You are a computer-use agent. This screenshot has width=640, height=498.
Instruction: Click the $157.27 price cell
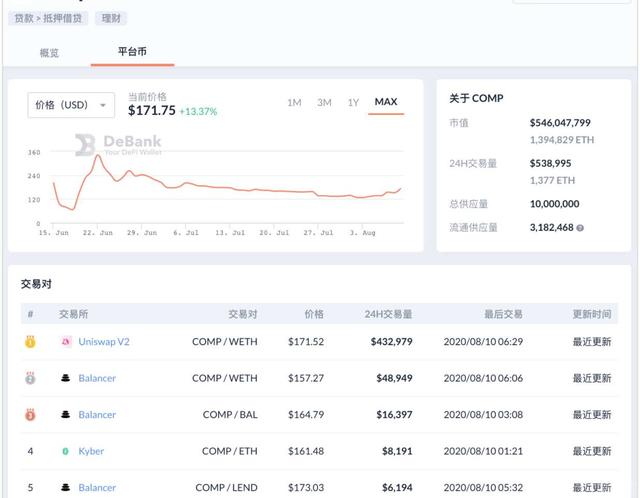tap(306, 378)
